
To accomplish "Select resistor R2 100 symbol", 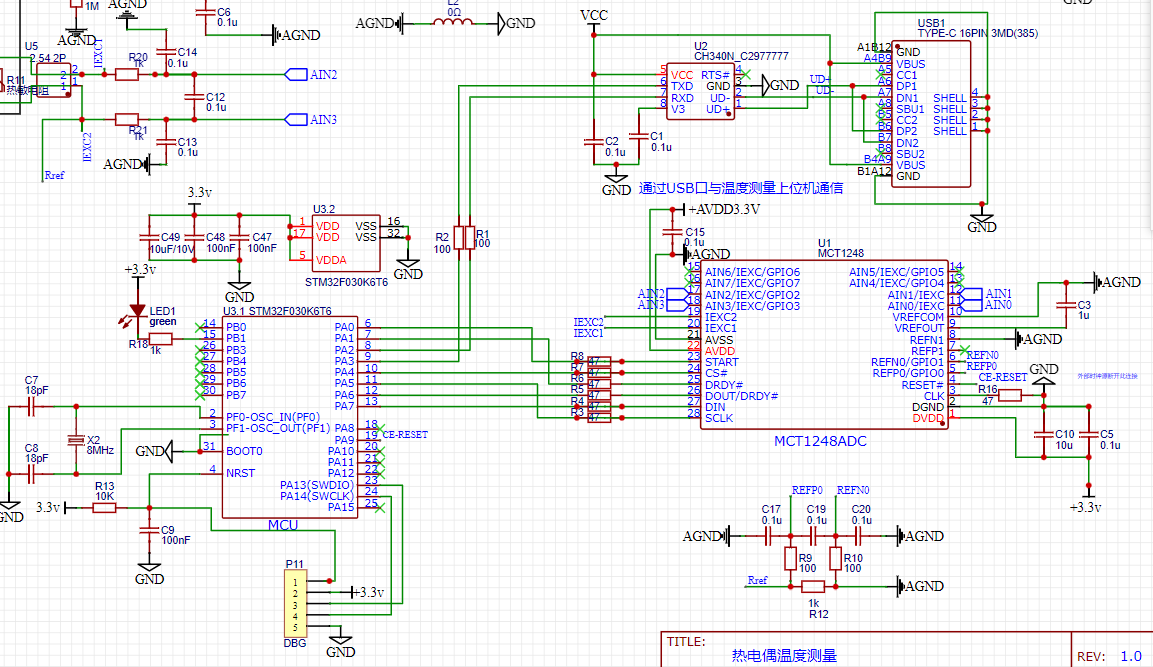I will pyautogui.click(x=459, y=238).
